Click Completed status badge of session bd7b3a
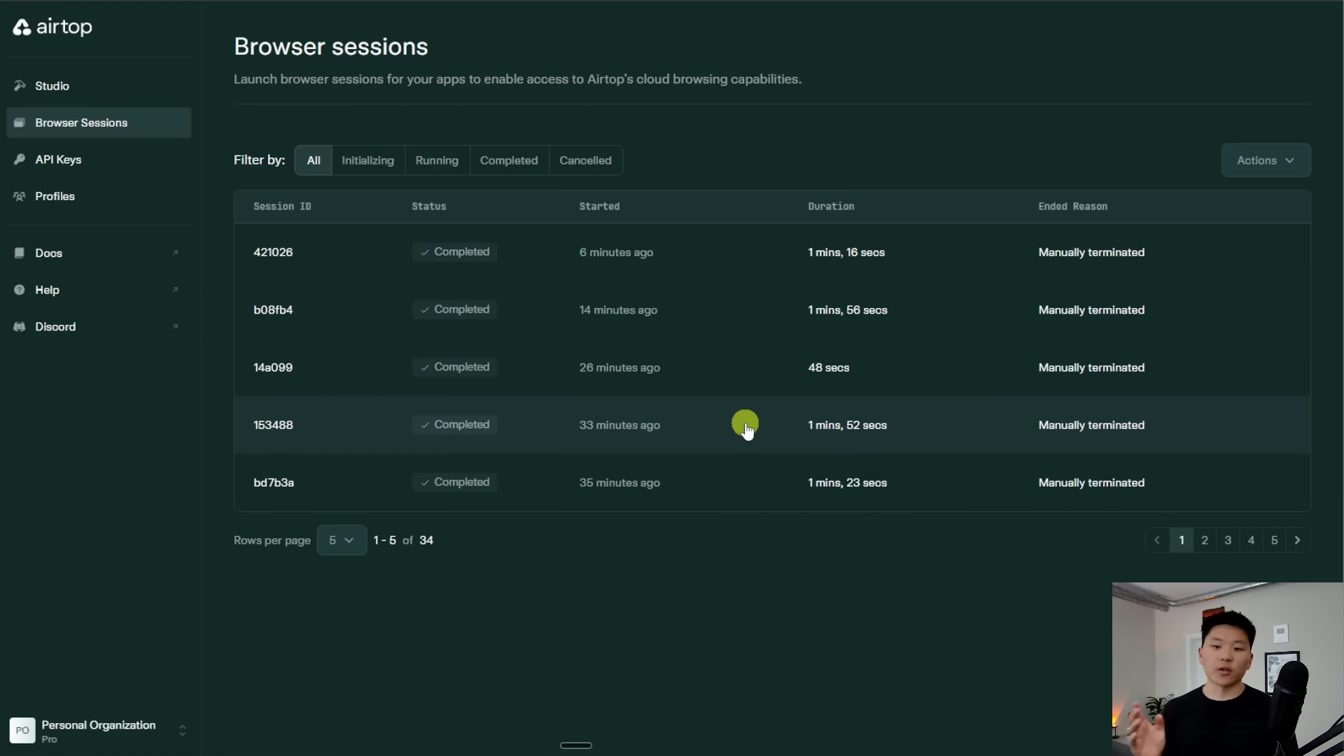This screenshot has width=1344, height=756. (455, 482)
